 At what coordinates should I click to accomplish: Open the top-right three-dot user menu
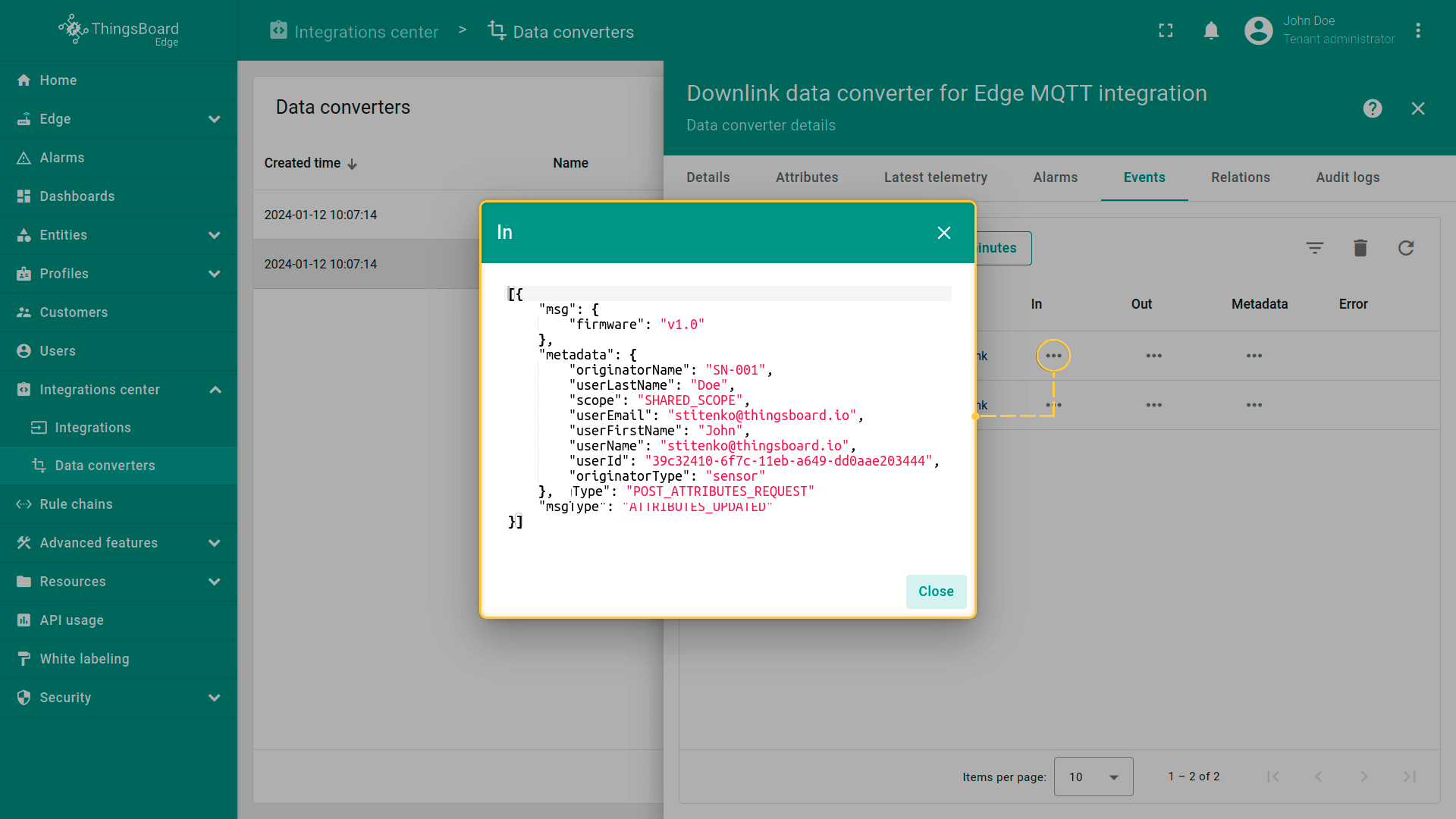1417,30
